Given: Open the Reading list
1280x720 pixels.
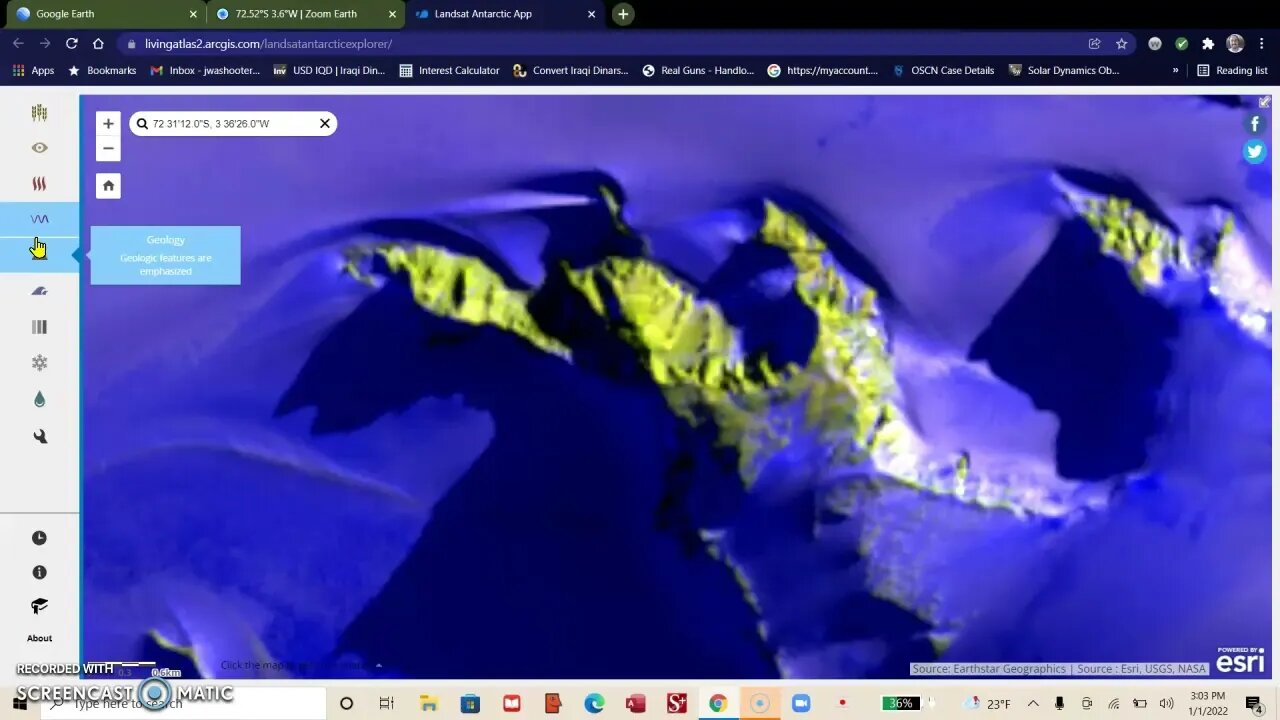Looking at the screenshot, I should (1232, 71).
